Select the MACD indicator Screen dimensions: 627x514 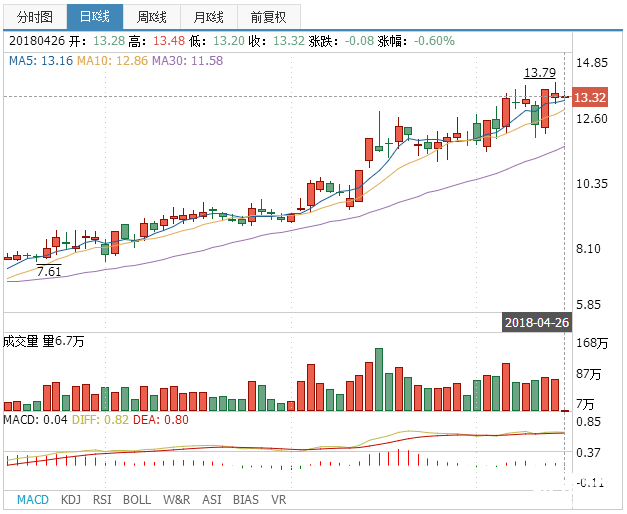tap(33, 500)
